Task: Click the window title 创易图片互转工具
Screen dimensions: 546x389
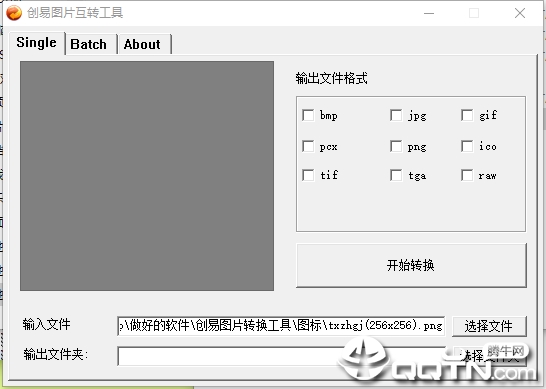Action: pos(75,13)
